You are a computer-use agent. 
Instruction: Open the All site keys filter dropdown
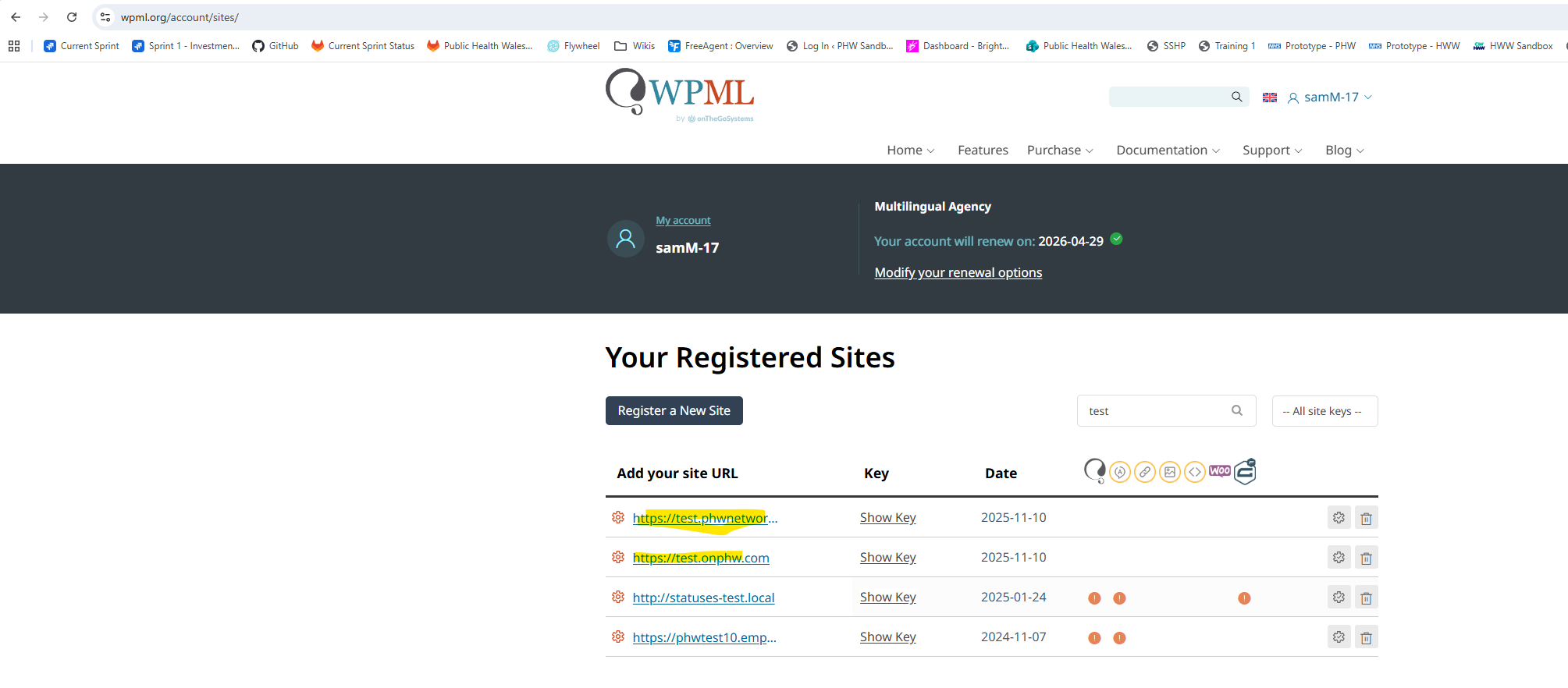[1324, 411]
